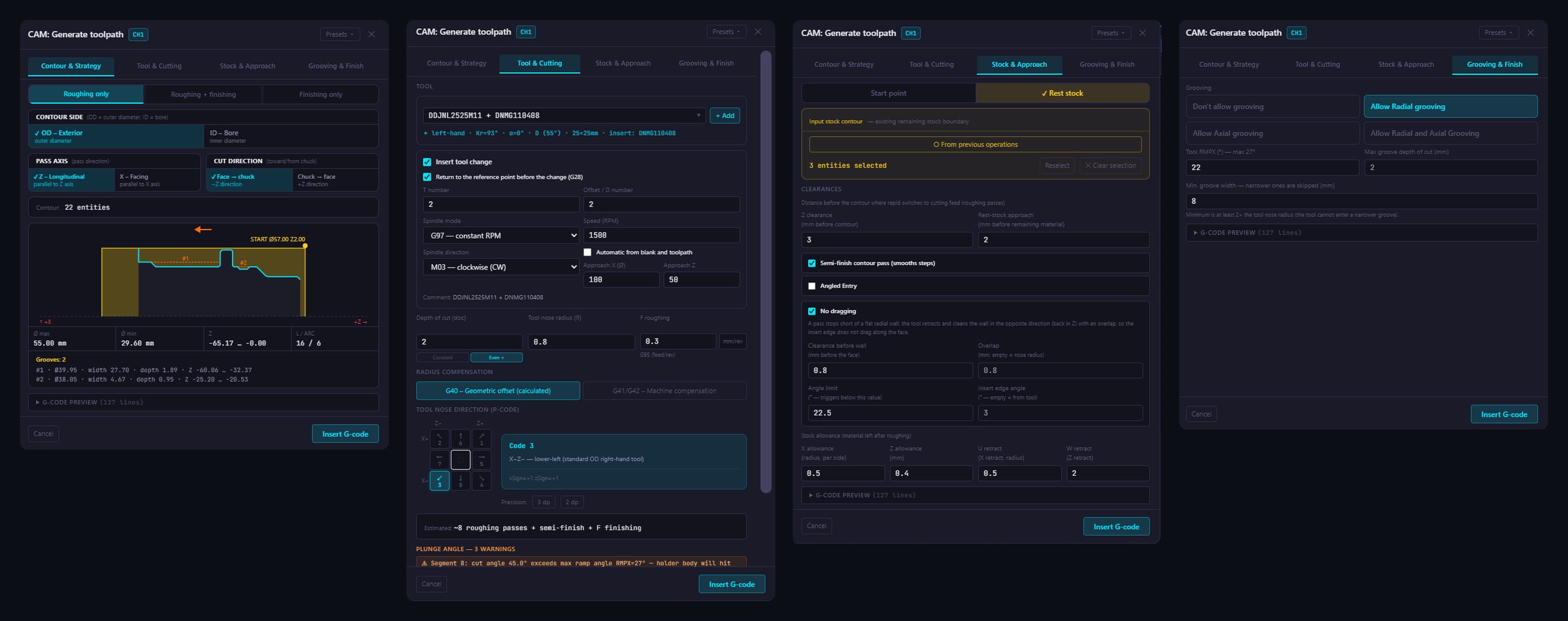Close the Contour & Strategy CAM dialog
1568x621 pixels.
pyautogui.click(x=371, y=34)
